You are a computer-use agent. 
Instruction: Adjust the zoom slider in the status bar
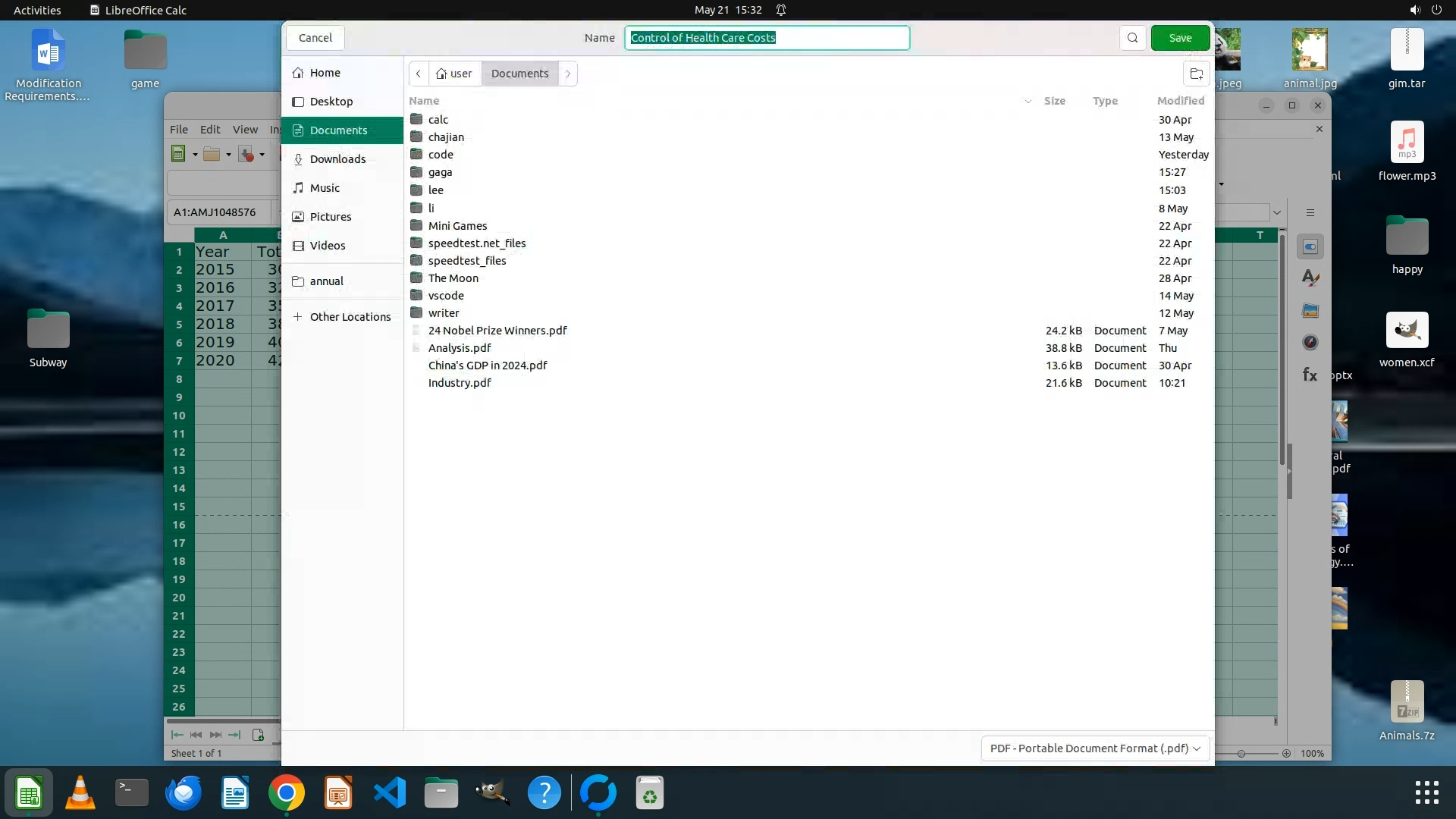pos(1241,754)
